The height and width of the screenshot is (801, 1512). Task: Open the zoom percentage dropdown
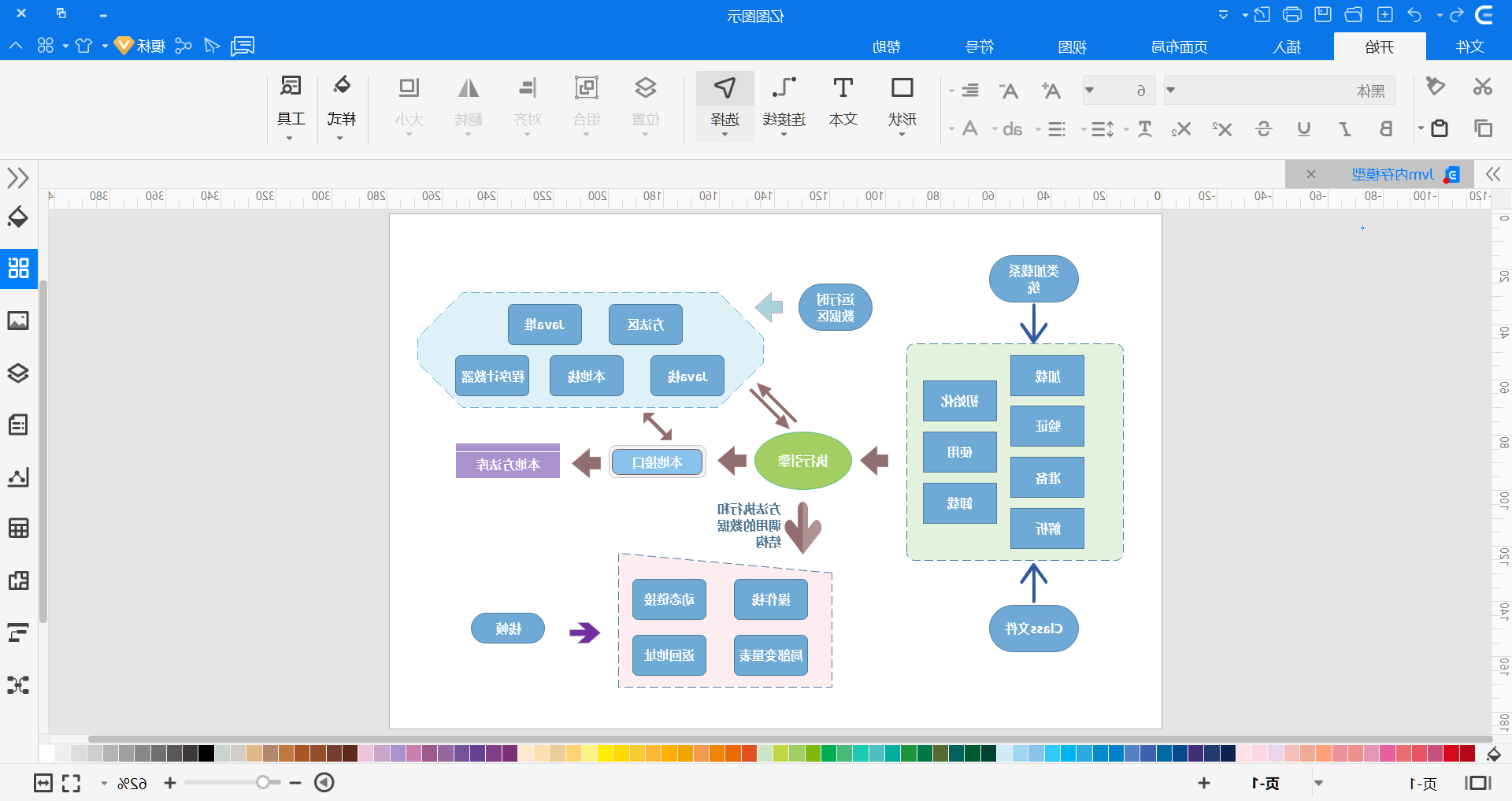[104, 783]
